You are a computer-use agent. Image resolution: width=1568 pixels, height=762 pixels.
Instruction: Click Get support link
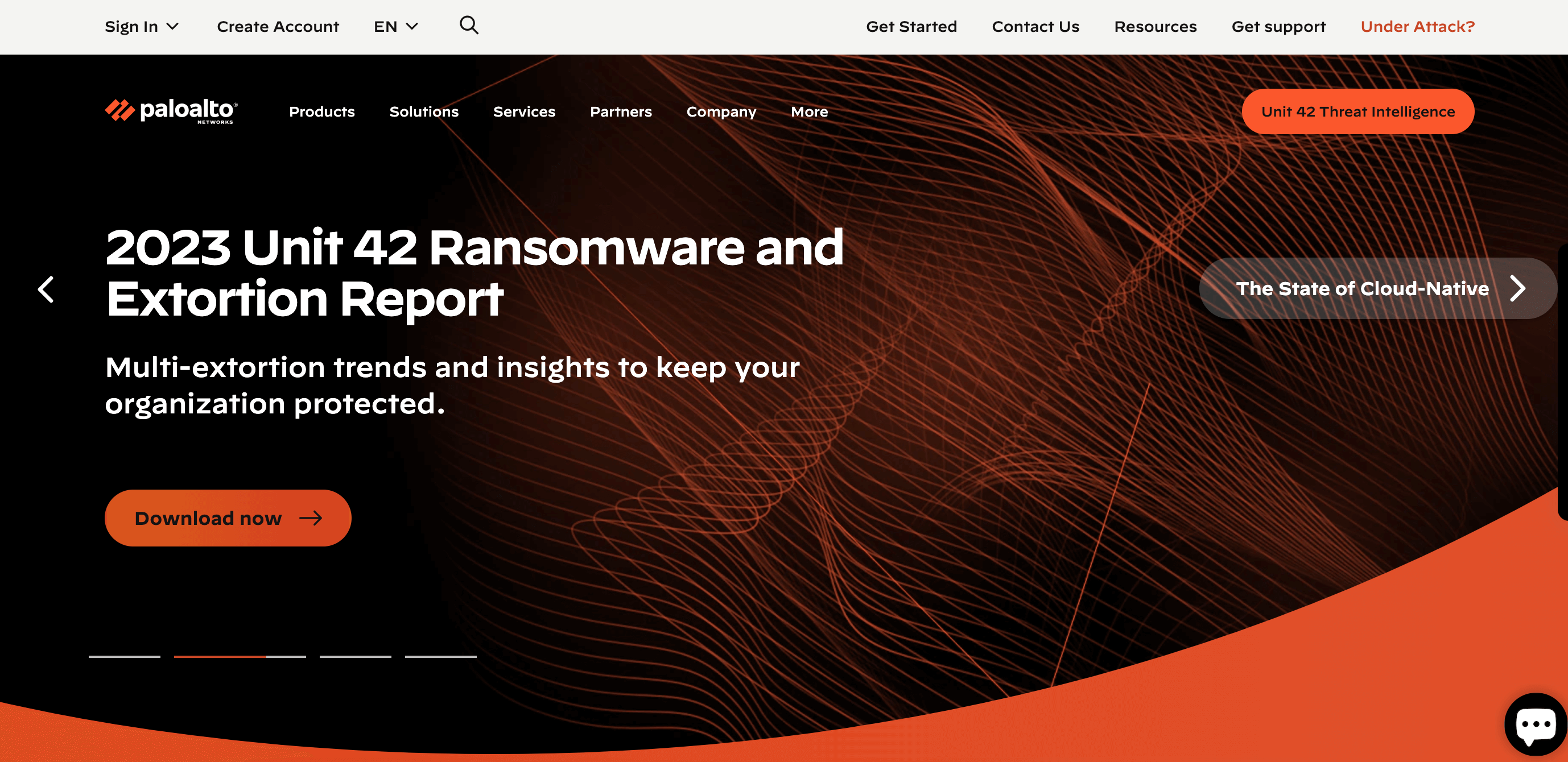pyautogui.click(x=1279, y=27)
